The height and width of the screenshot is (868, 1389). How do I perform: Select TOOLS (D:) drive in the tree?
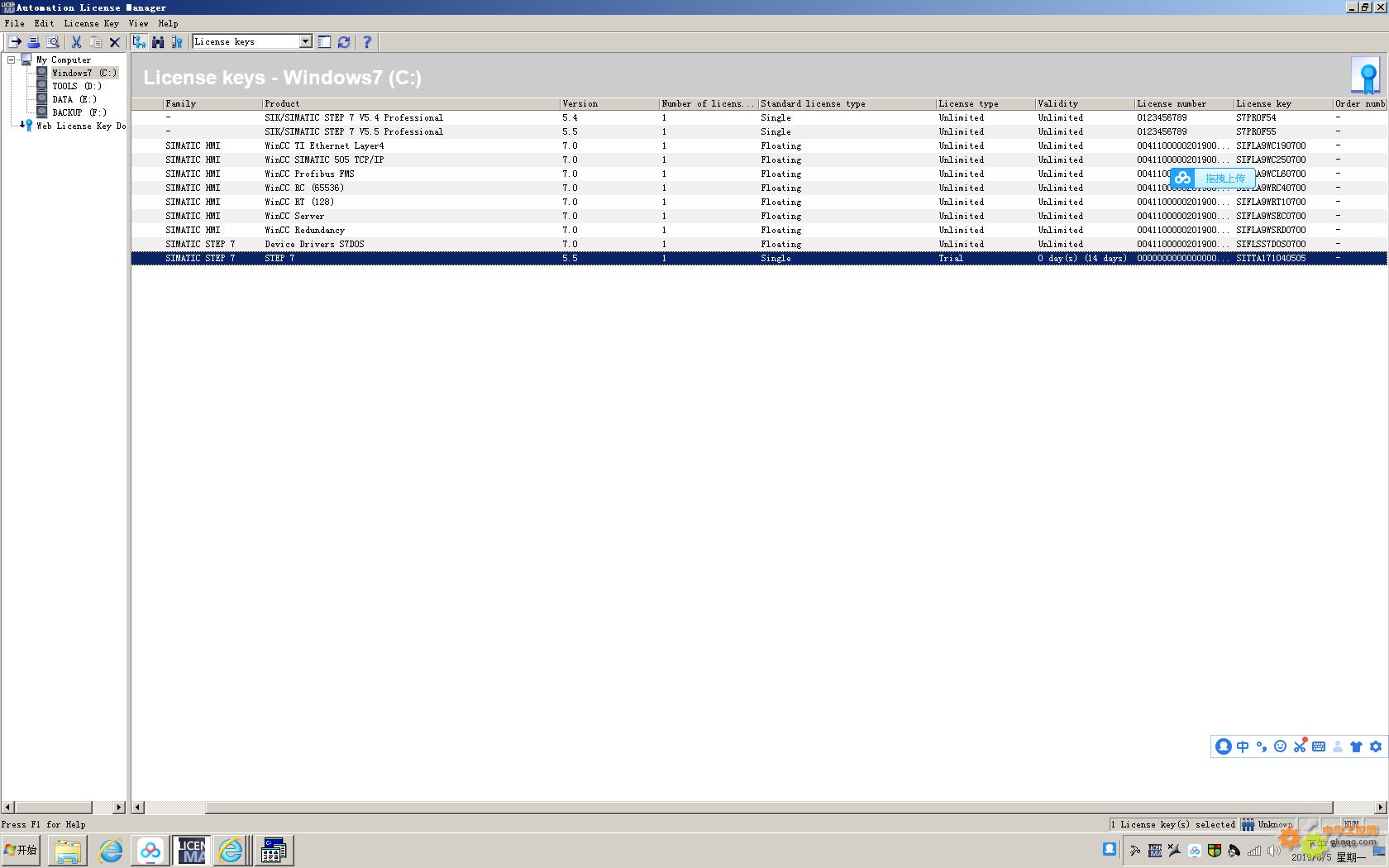pos(77,86)
